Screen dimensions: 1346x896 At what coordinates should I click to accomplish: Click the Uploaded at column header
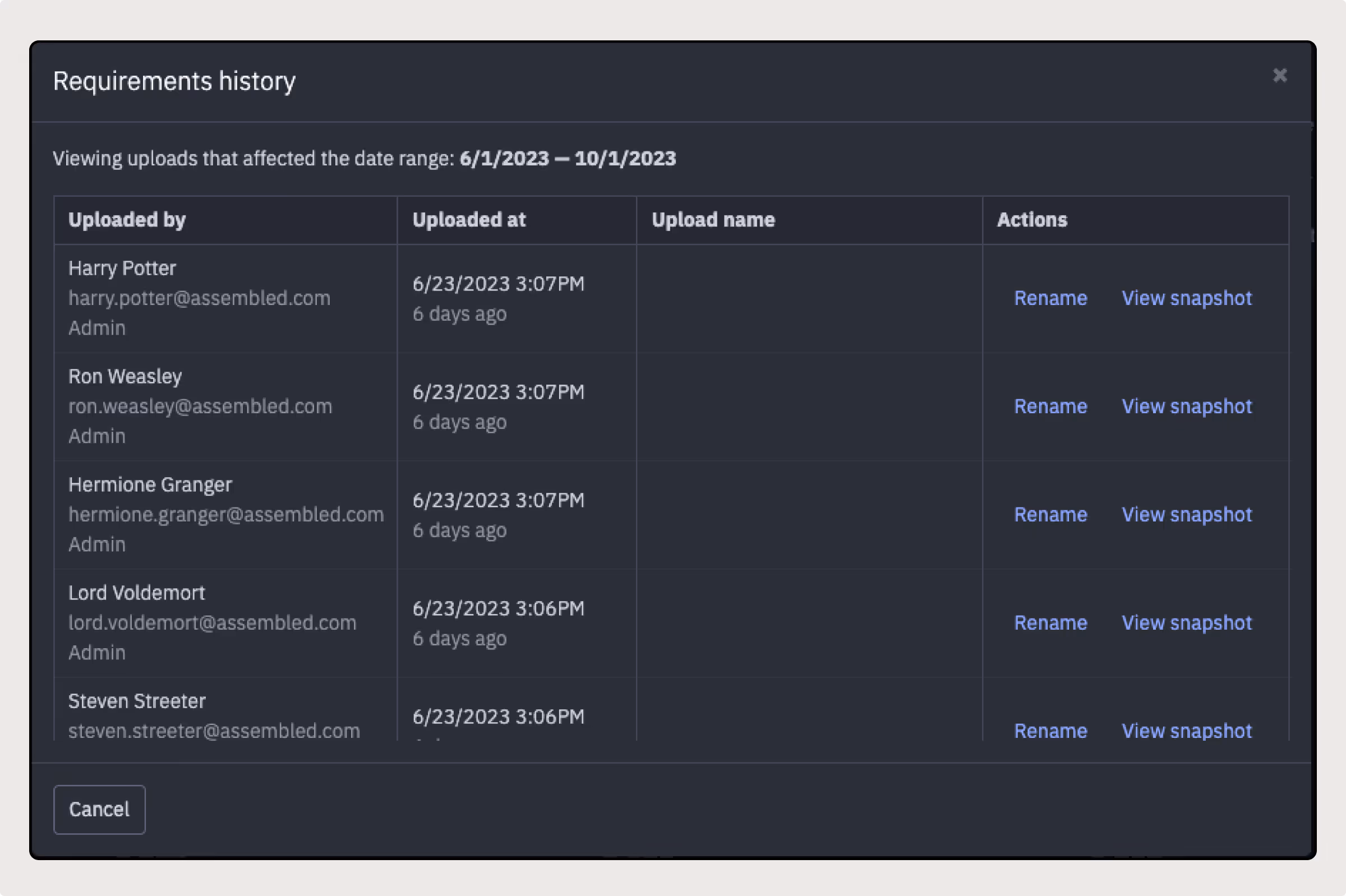(469, 220)
